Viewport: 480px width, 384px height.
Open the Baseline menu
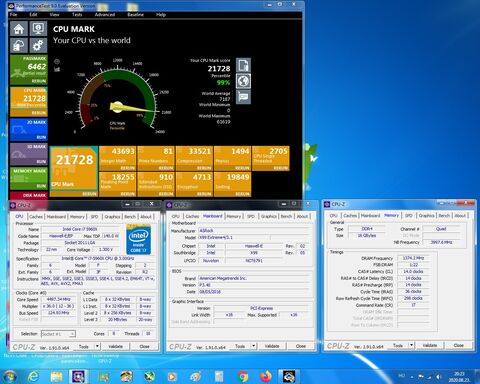point(135,15)
